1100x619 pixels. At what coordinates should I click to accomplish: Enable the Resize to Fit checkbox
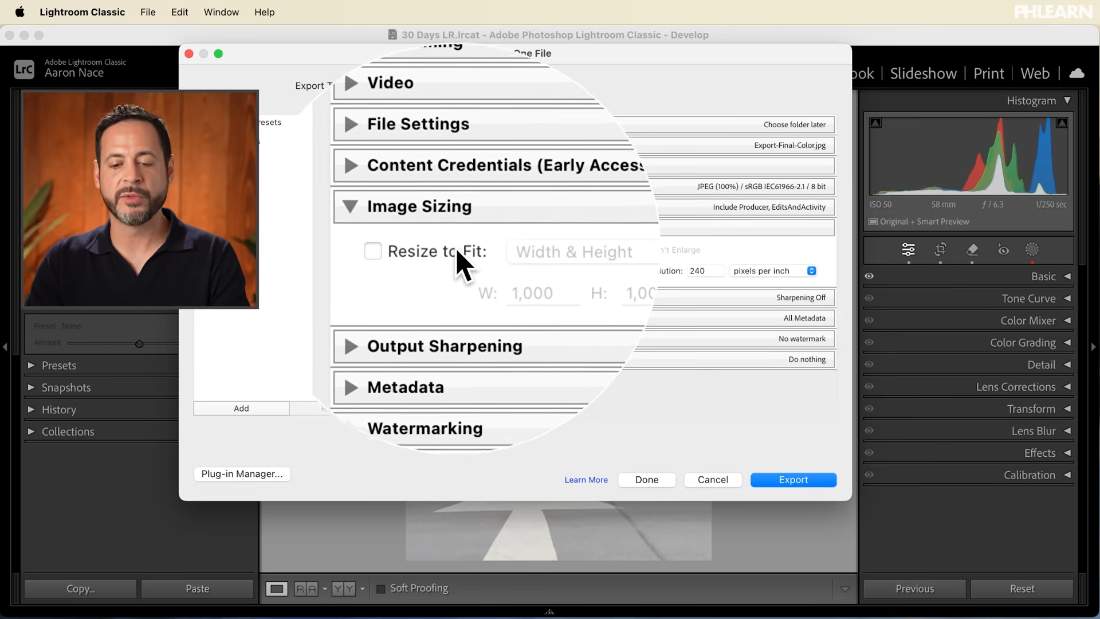click(x=373, y=251)
